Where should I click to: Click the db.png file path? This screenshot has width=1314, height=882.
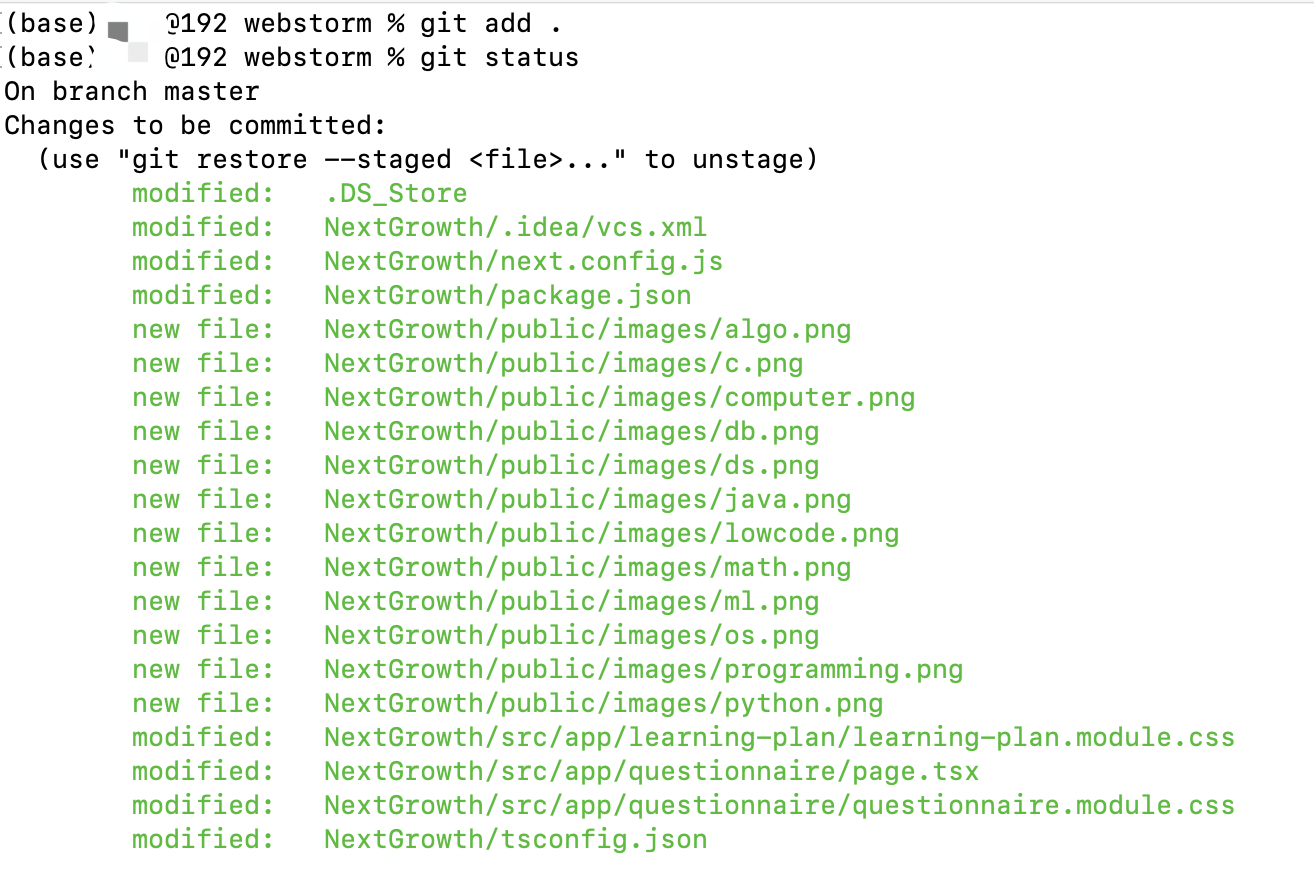tap(571, 431)
